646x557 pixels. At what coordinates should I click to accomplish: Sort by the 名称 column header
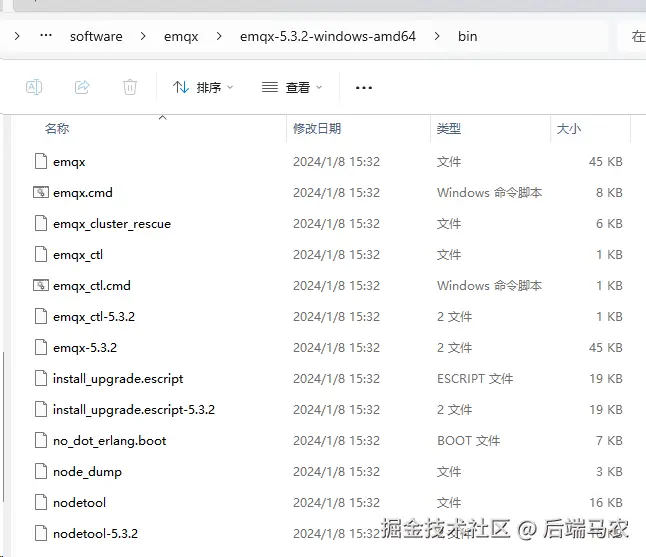pos(57,129)
